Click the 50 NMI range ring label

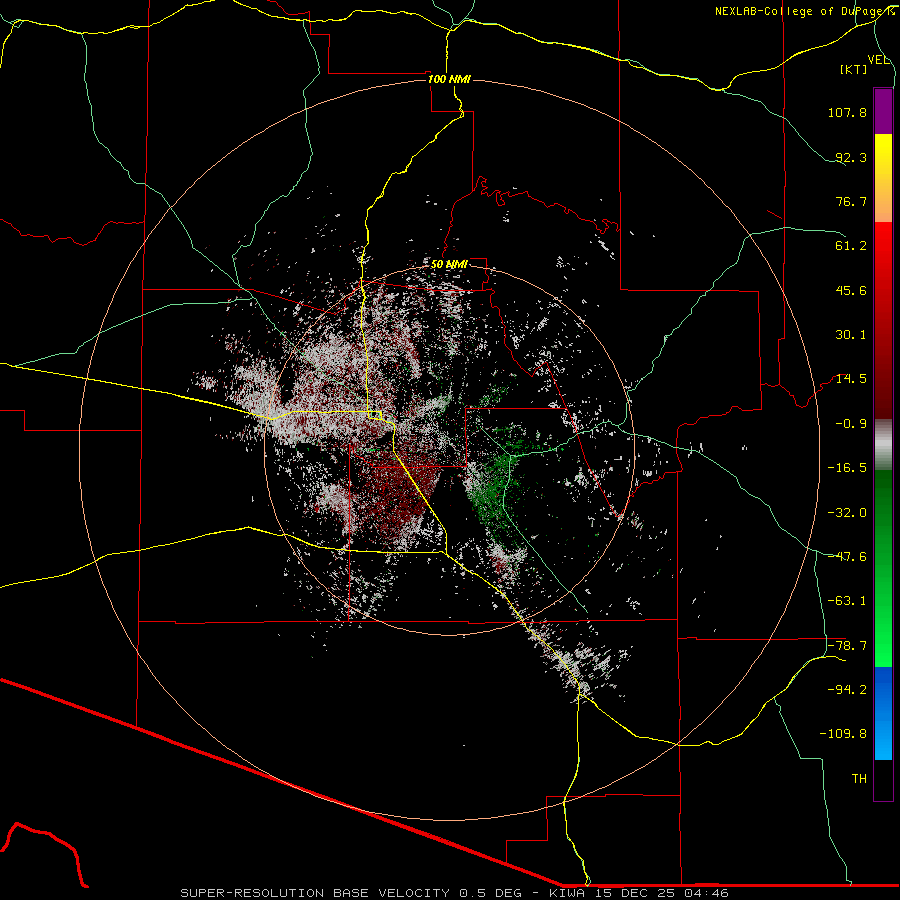(449, 264)
